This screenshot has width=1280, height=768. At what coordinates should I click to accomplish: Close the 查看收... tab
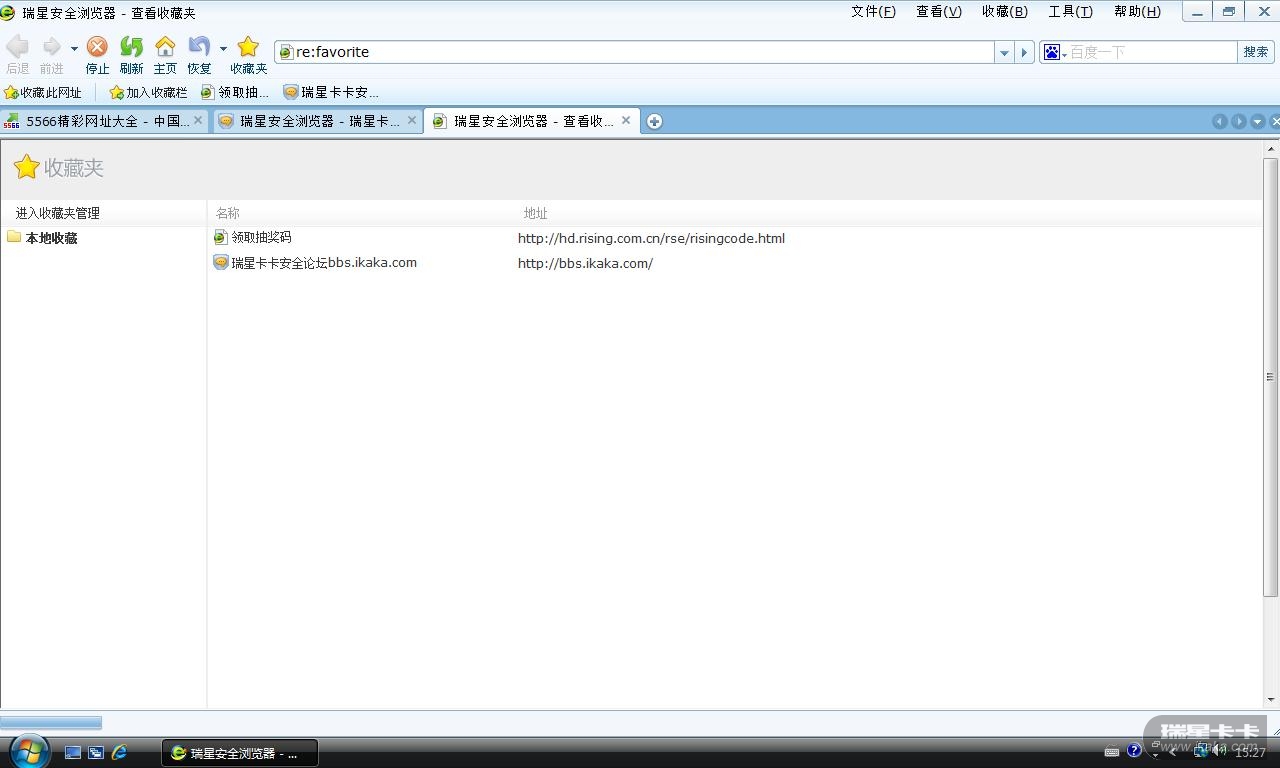click(x=626, y=120)
